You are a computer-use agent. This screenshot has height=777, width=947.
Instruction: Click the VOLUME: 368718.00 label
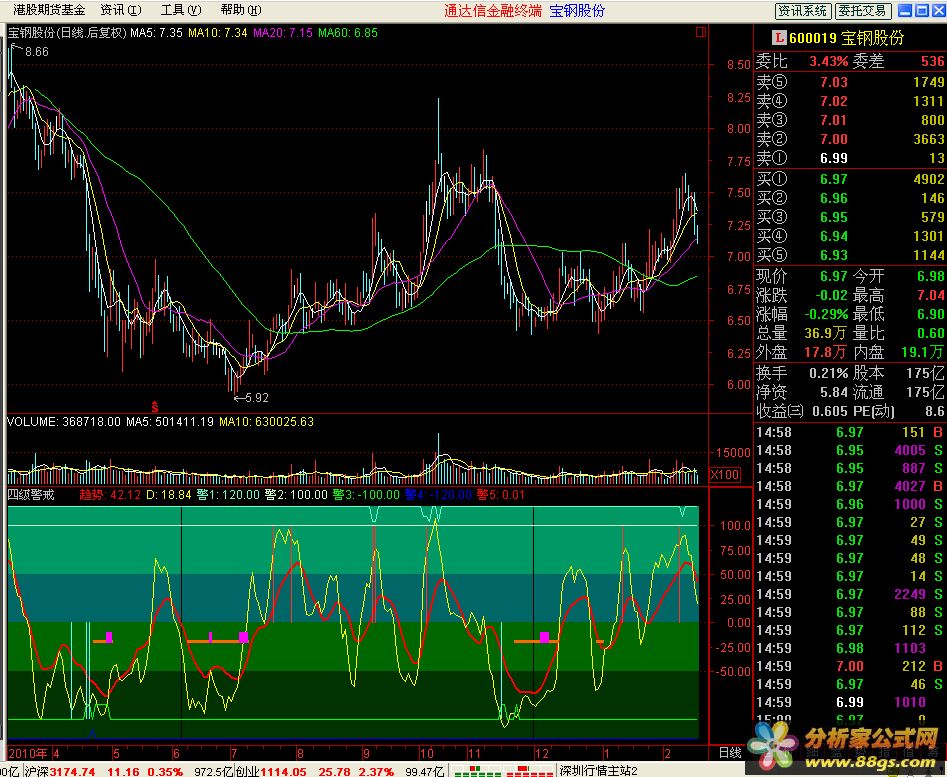pyautogui.click(x=64, y=421)
